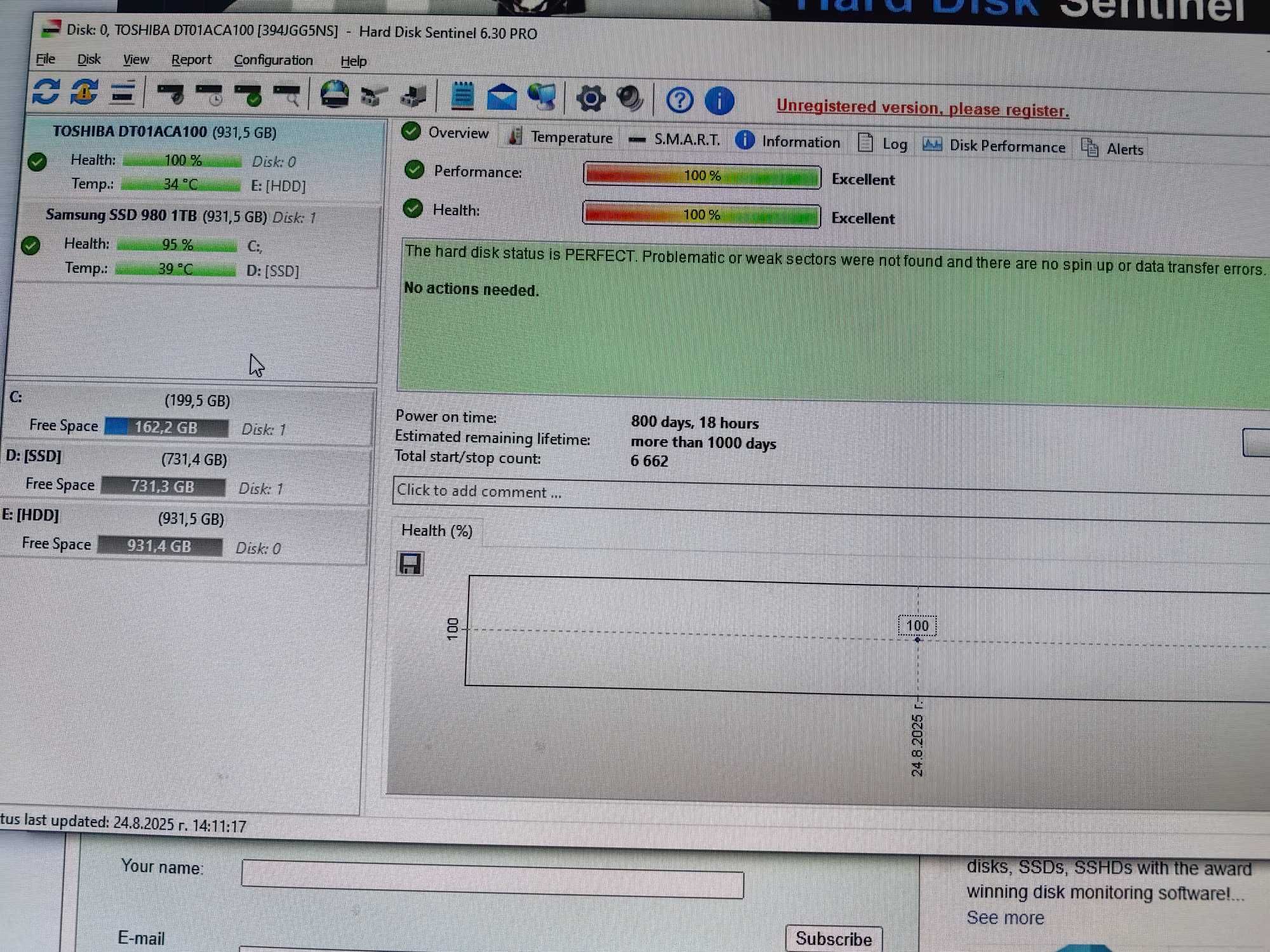Select the Health (%) graph tab
The image size is (1270, 952).
pos(437,531)
